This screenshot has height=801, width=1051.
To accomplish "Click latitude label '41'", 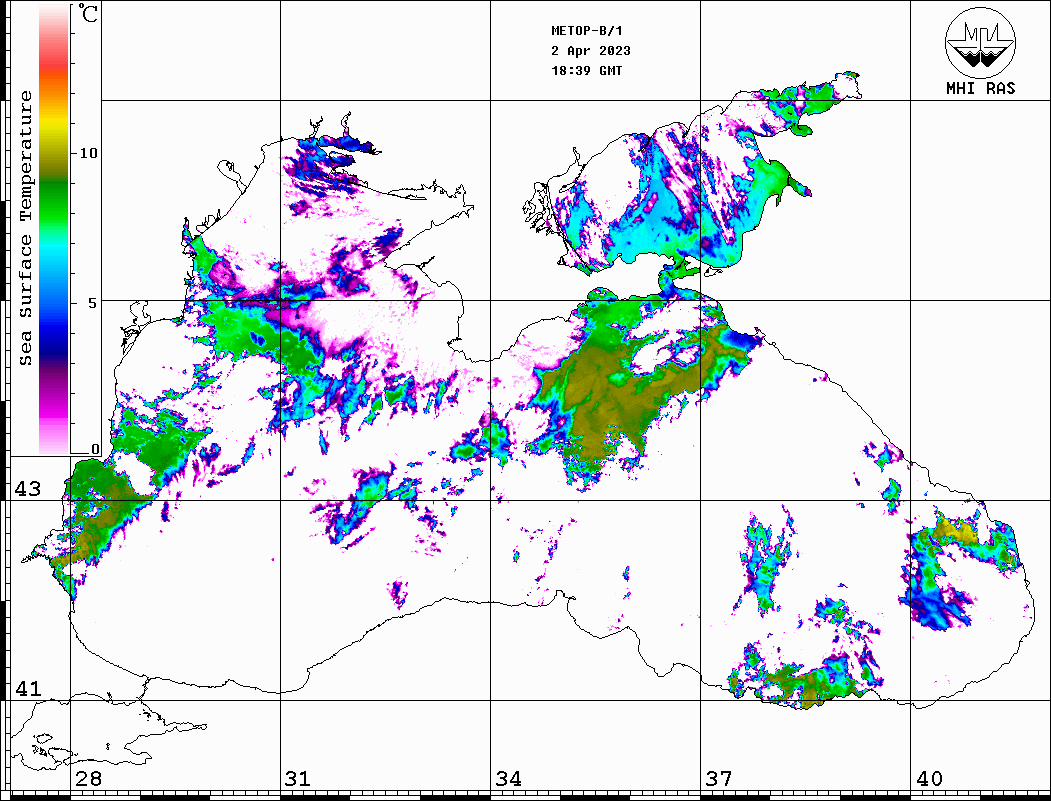I will coord(28,688).
